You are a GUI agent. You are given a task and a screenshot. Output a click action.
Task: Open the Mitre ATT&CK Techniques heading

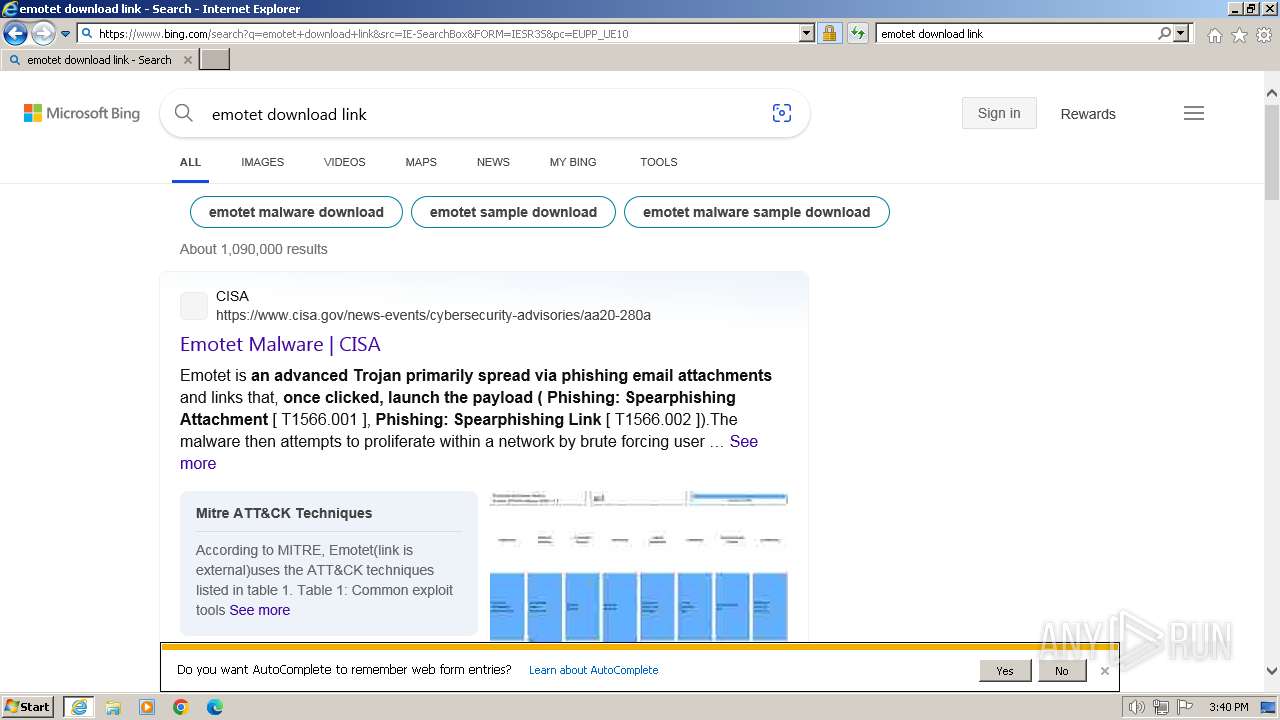(x=284, y=513)
